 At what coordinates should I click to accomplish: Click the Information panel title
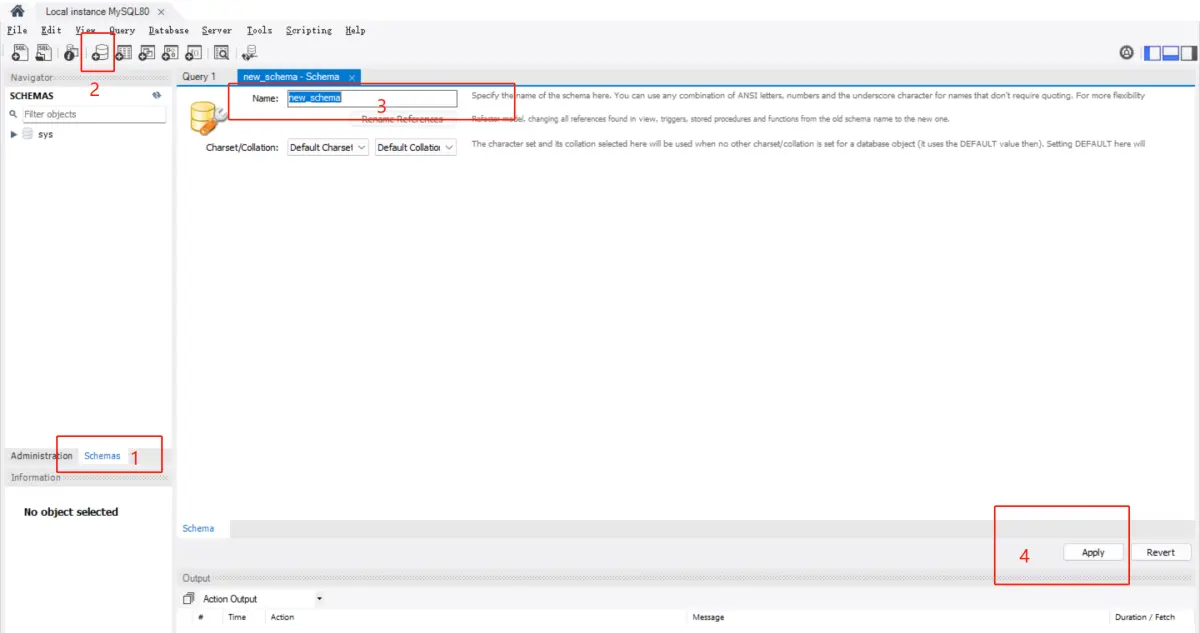[36, 477]
